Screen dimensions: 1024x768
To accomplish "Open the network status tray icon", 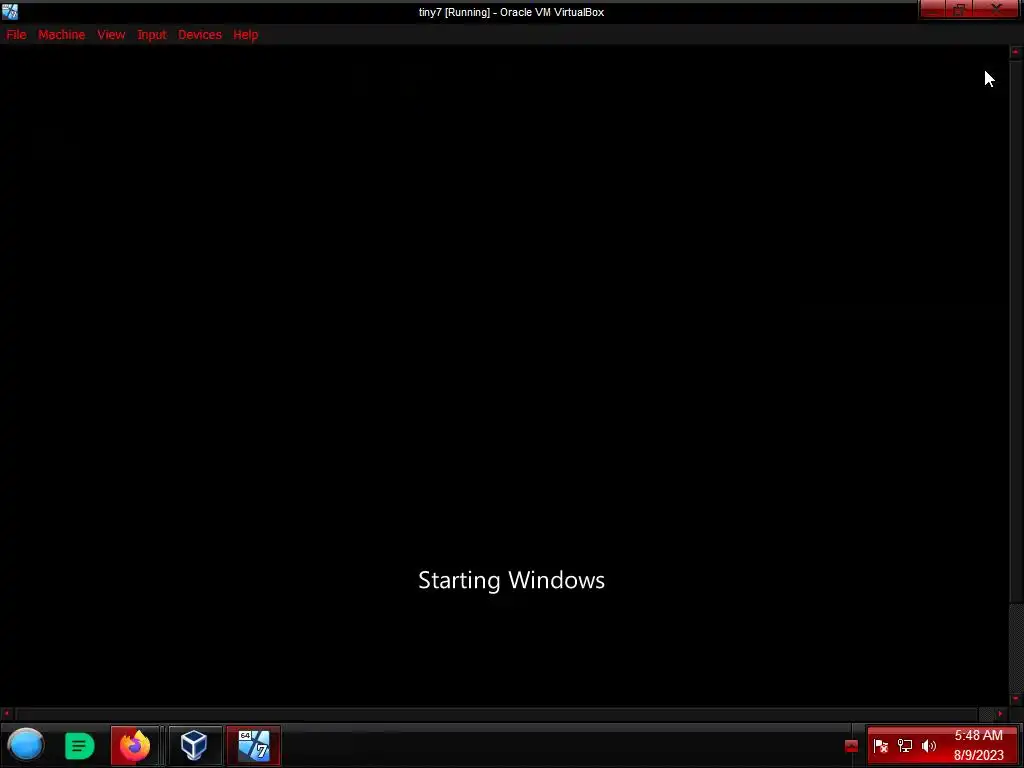I will [x=904, y=746].
